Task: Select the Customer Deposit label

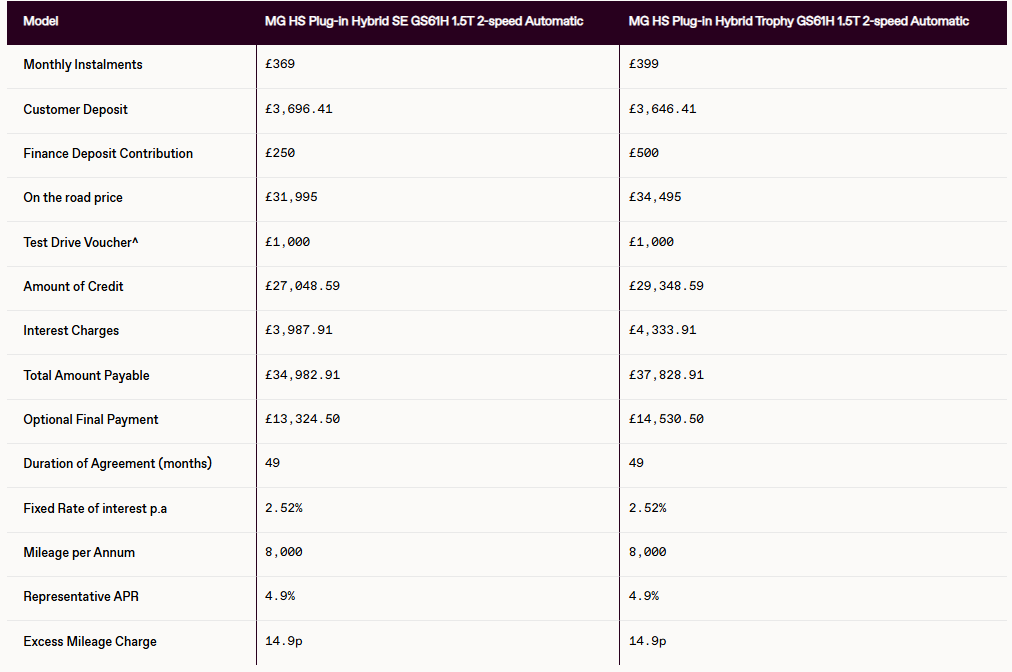Action: (x=76, y=110)
